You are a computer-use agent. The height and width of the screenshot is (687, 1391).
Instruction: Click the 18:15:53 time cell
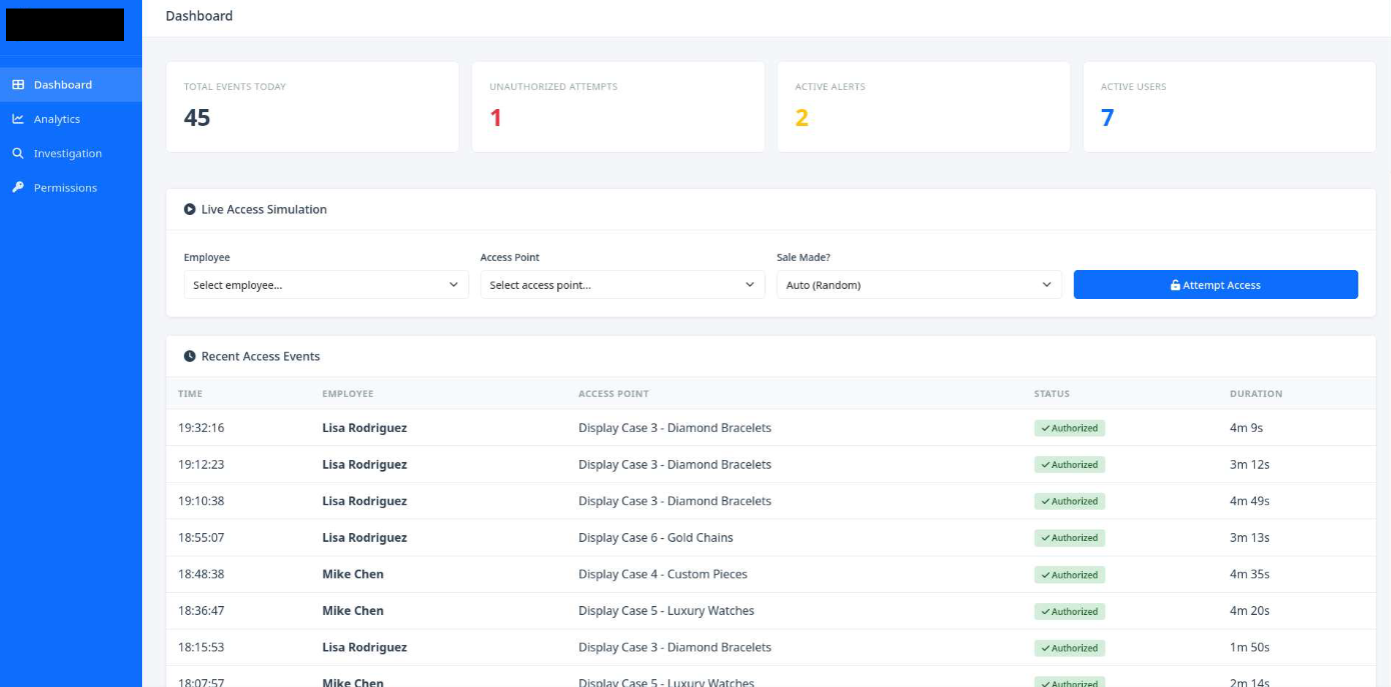click(x=201, y=648)
